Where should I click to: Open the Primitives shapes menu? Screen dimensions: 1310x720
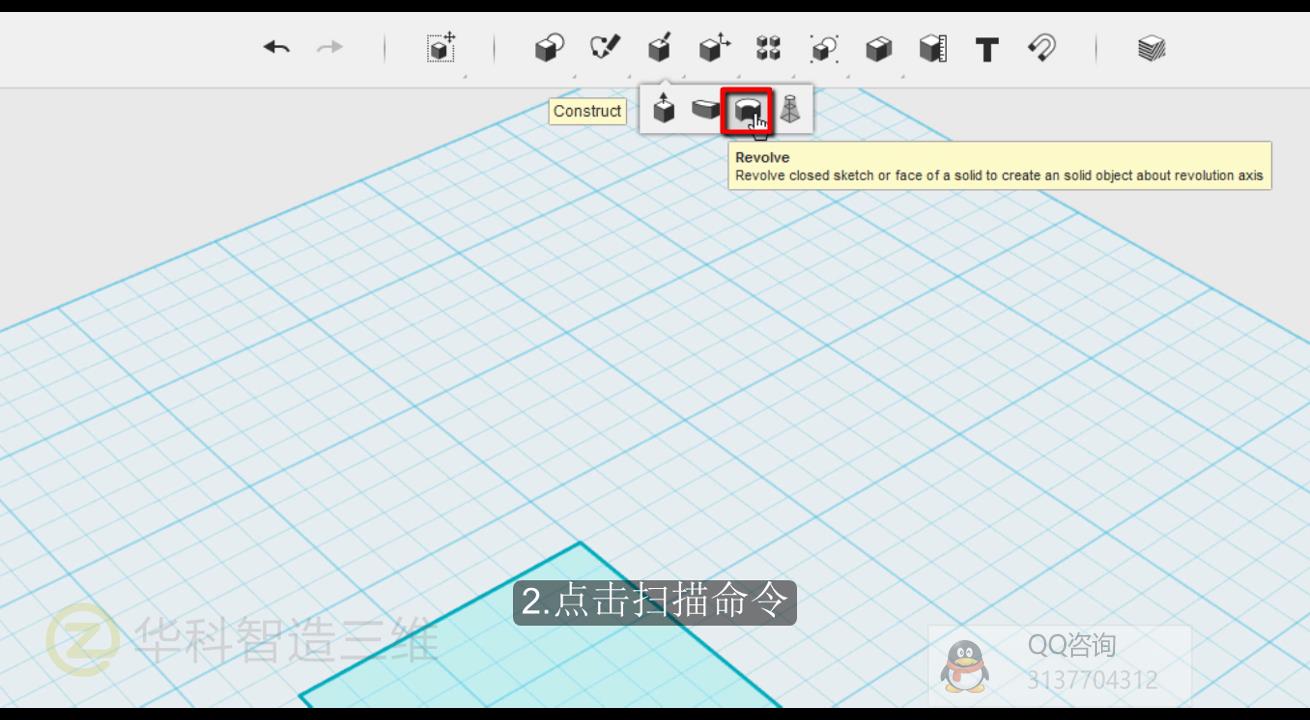pyautogui.click(x=549, y=48)
